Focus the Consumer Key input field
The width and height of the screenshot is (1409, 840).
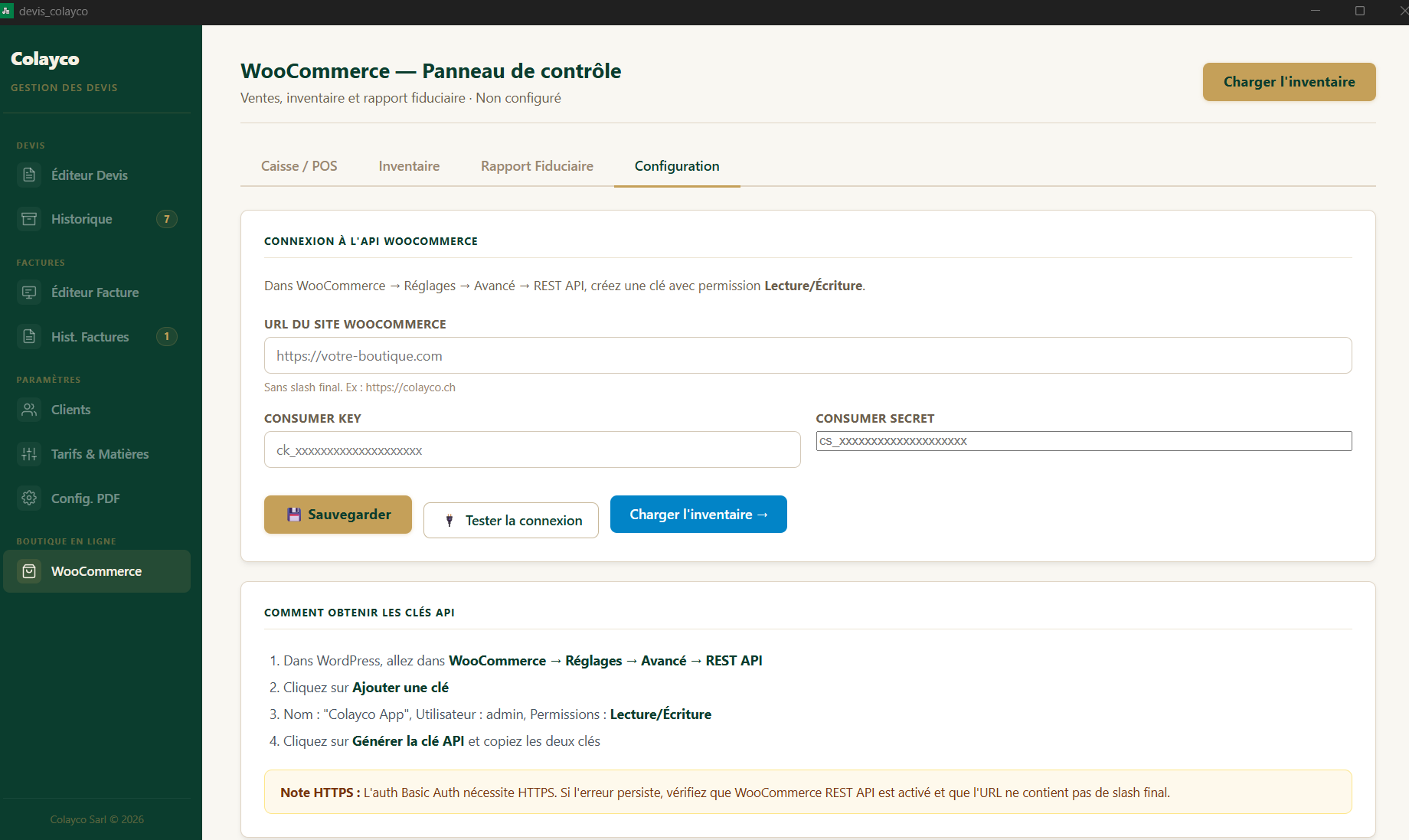pos(532,450)
